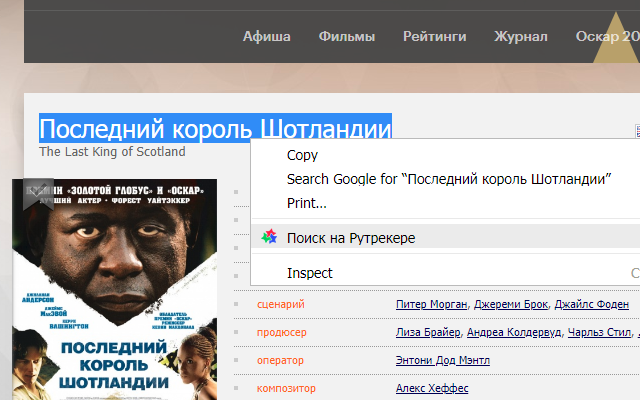Click the highlighted title Последний король Шотландии
This screenshot has height=400, width=640.
coord(216,129)
